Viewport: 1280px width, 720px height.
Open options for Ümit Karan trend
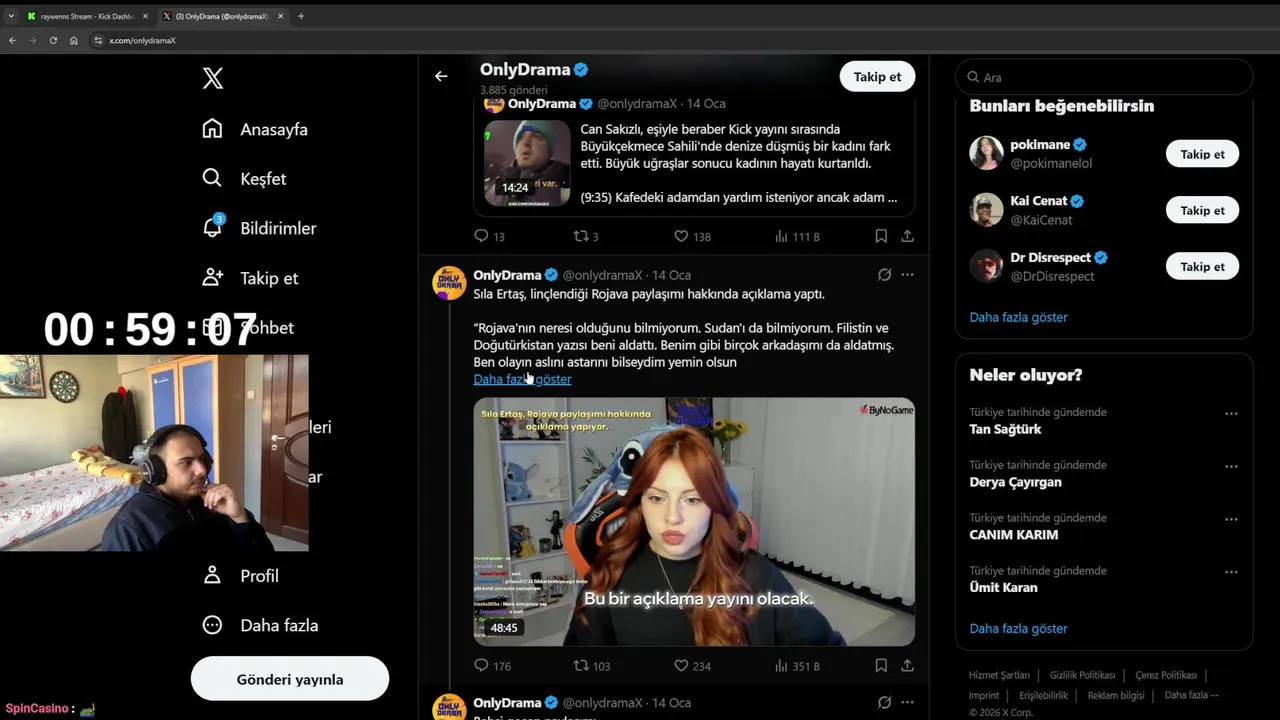tap(1231, 572)
